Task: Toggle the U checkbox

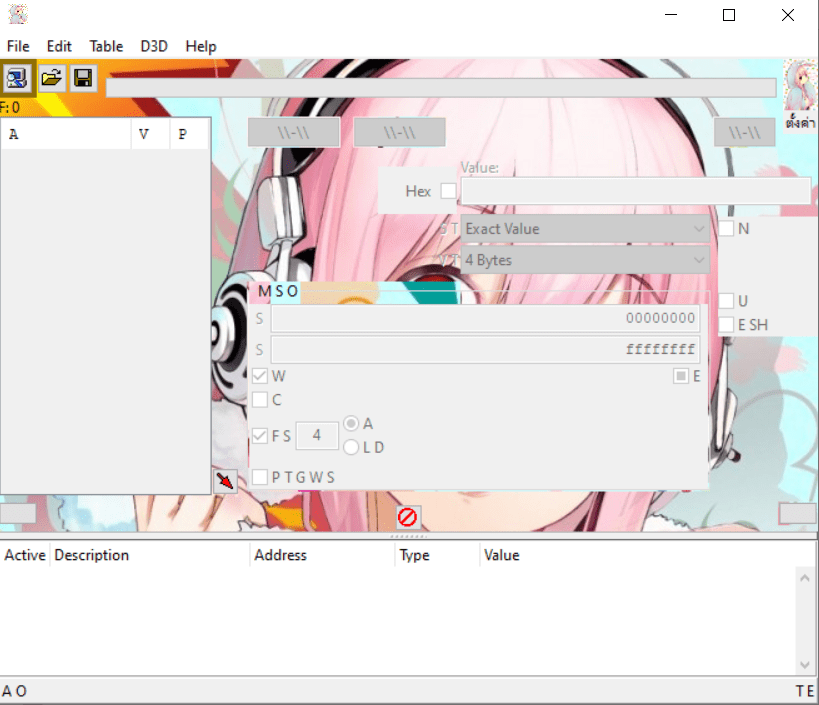Action: (x=727, y=301)
